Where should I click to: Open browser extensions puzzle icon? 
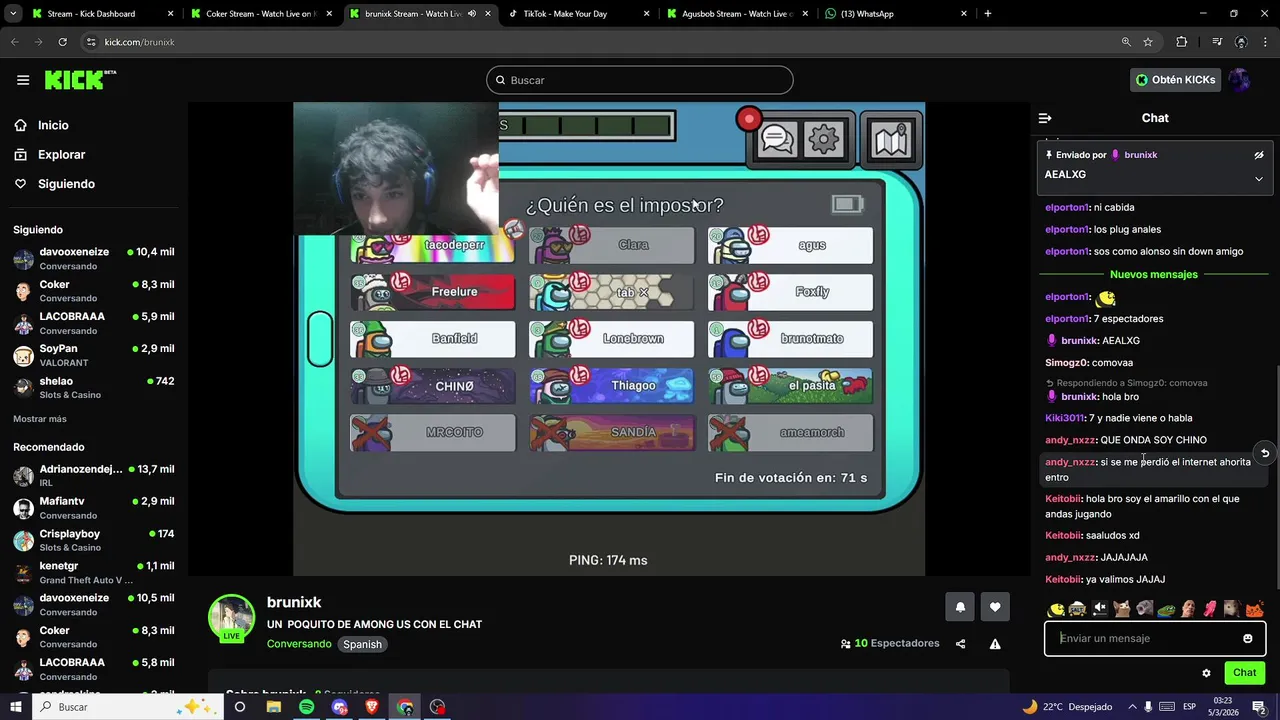(1182, 42)
